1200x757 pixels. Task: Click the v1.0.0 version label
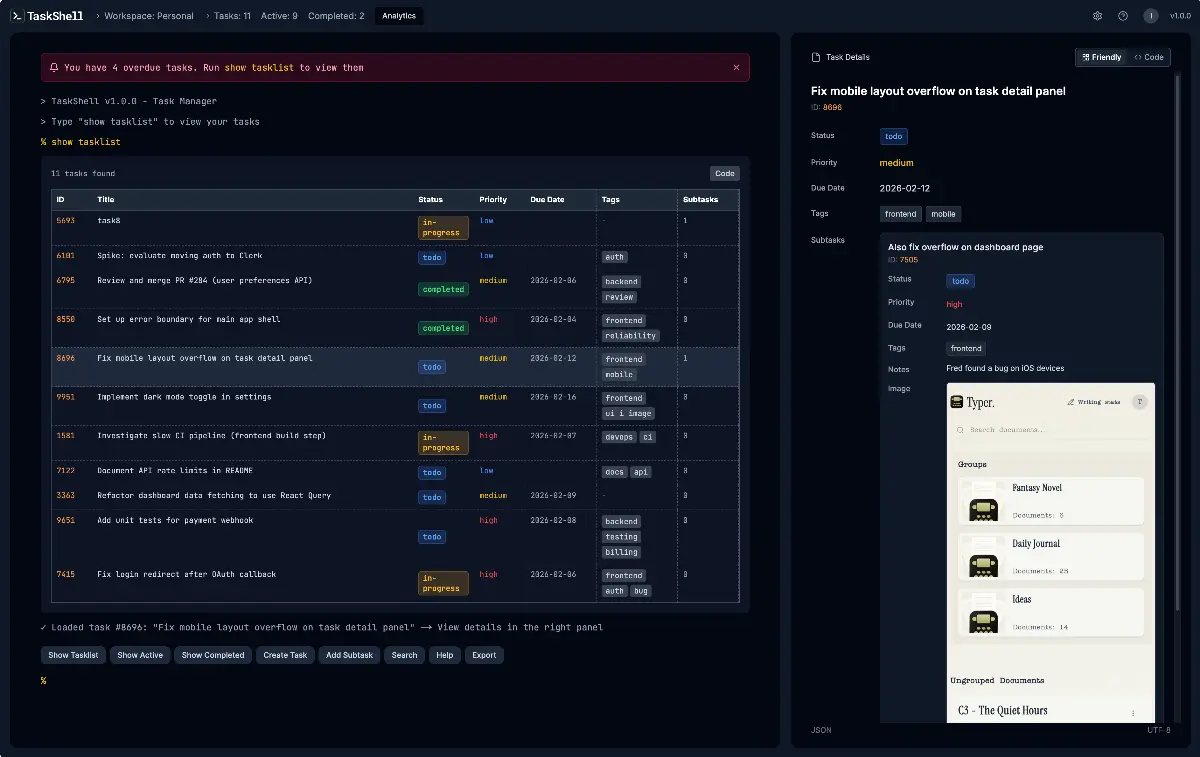tap(1180, 16)
